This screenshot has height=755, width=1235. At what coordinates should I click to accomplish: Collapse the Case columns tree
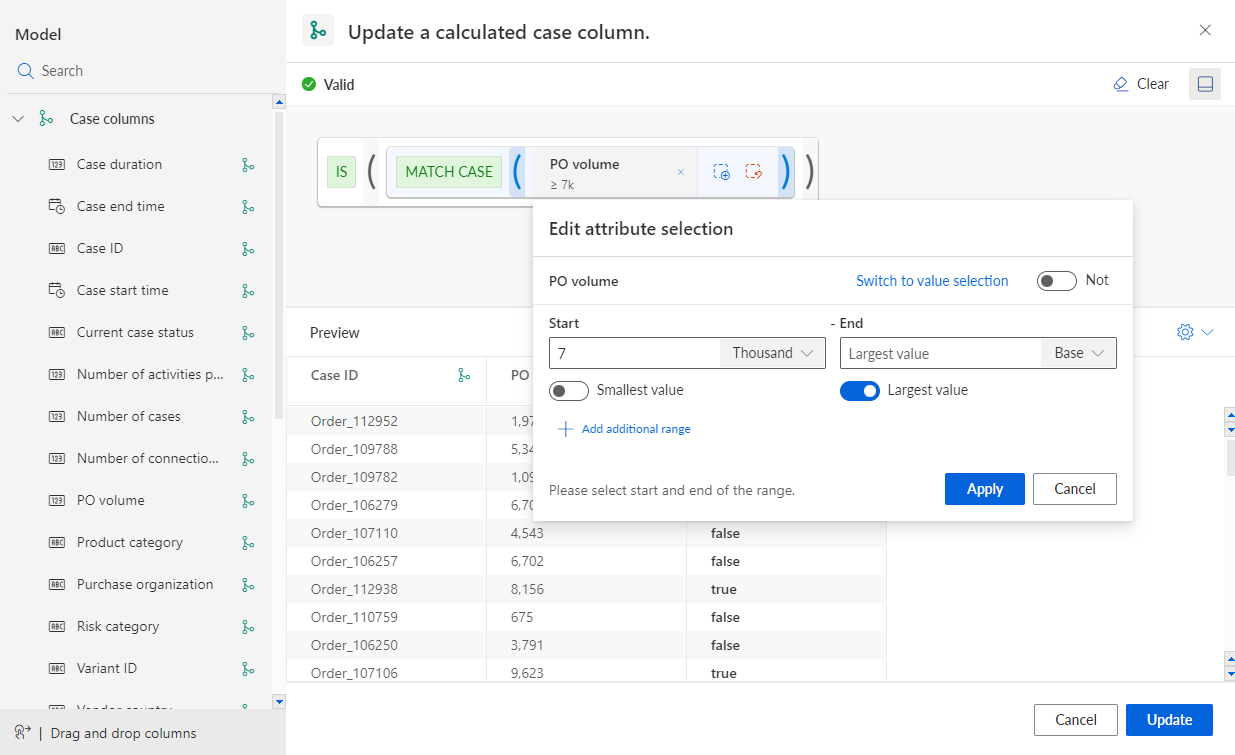[x=18, y=119]
